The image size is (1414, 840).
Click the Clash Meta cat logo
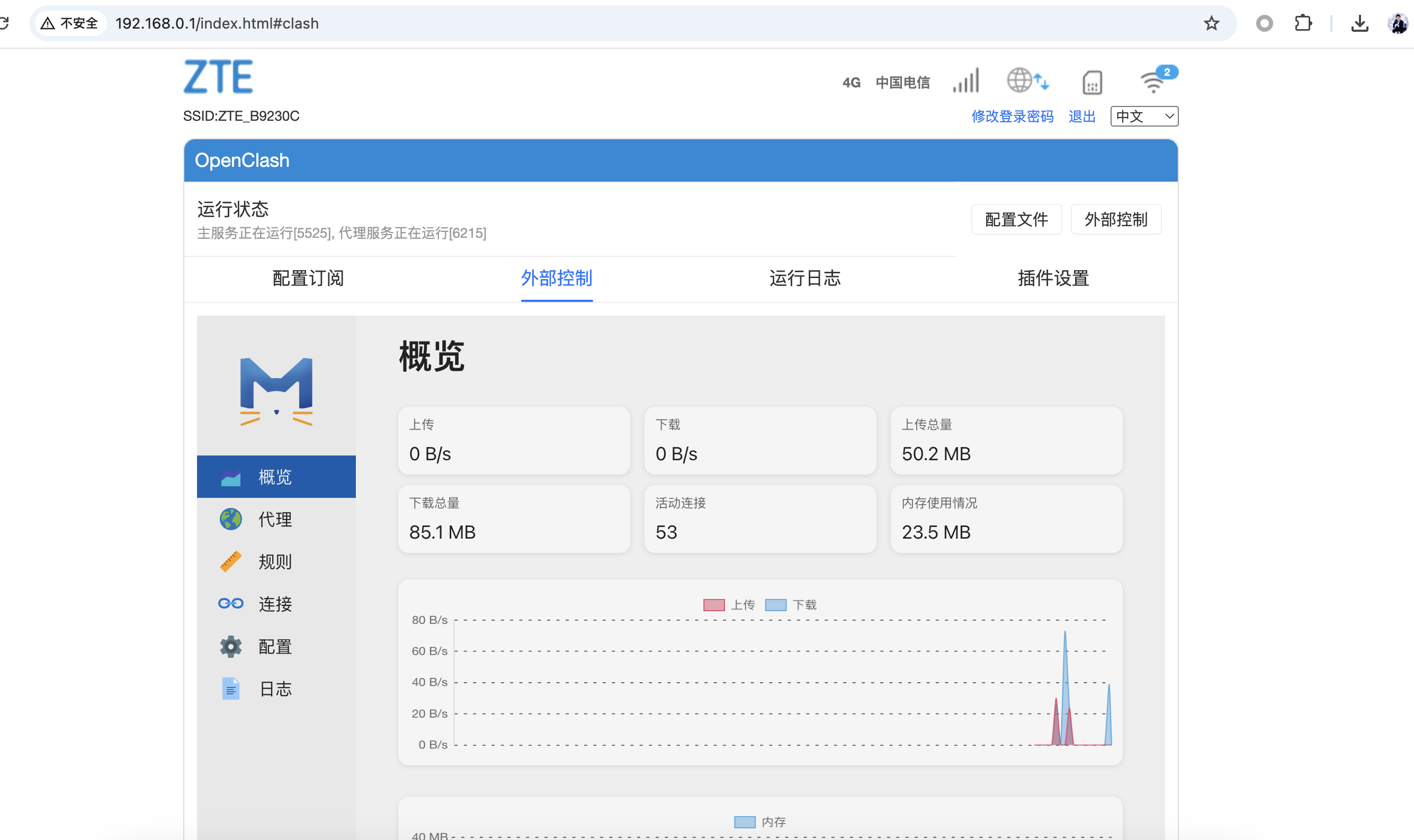(276, 391)
